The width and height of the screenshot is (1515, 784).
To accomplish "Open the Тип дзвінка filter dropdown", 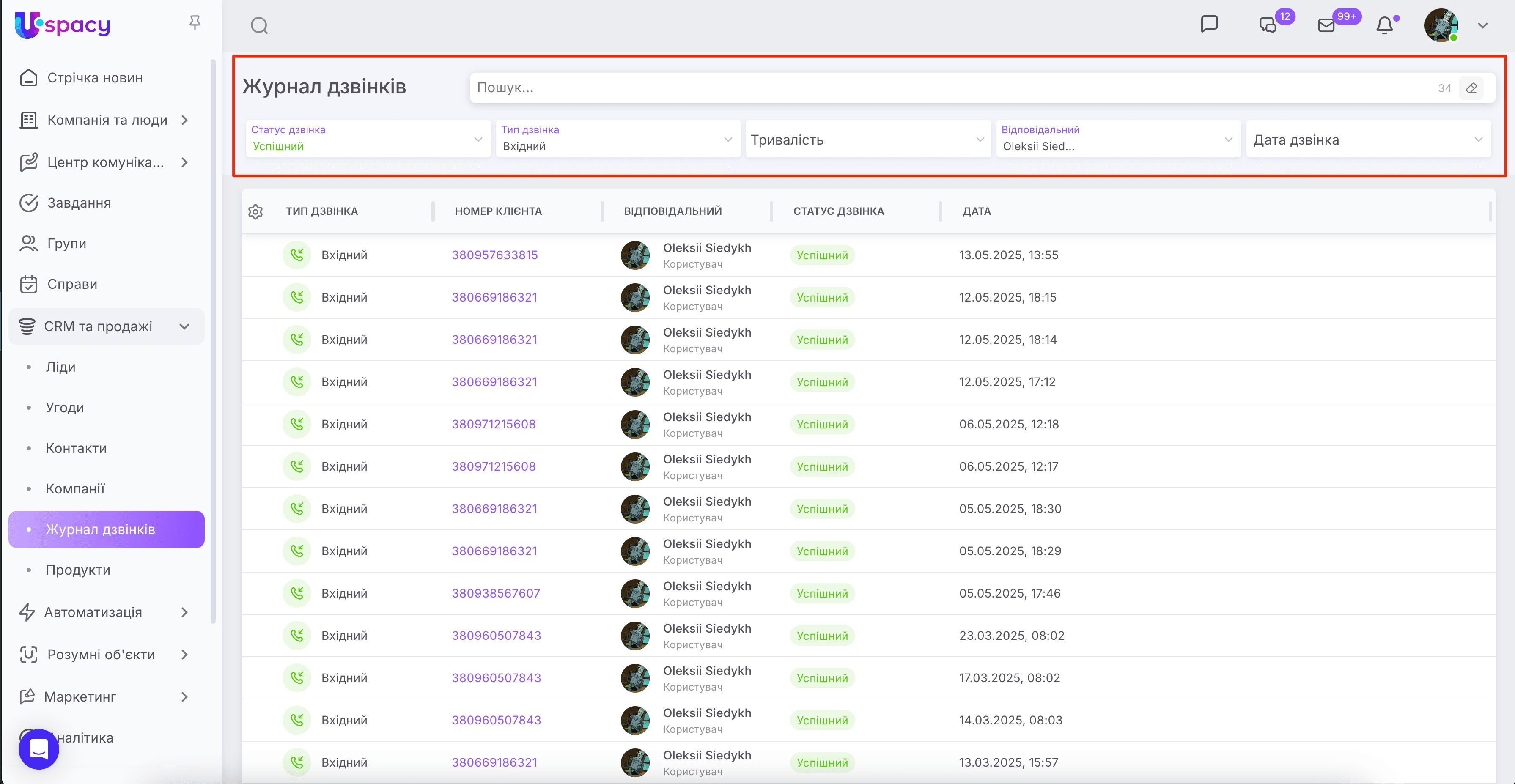I will click(617, 140).
